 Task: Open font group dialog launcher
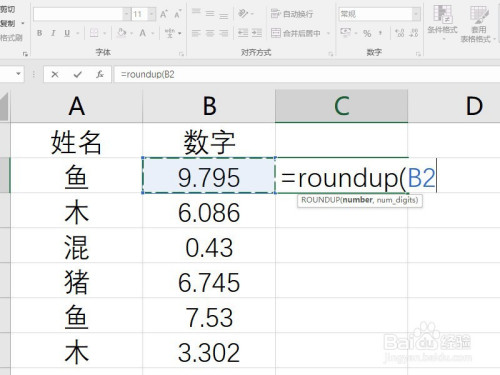click(181, 54)
